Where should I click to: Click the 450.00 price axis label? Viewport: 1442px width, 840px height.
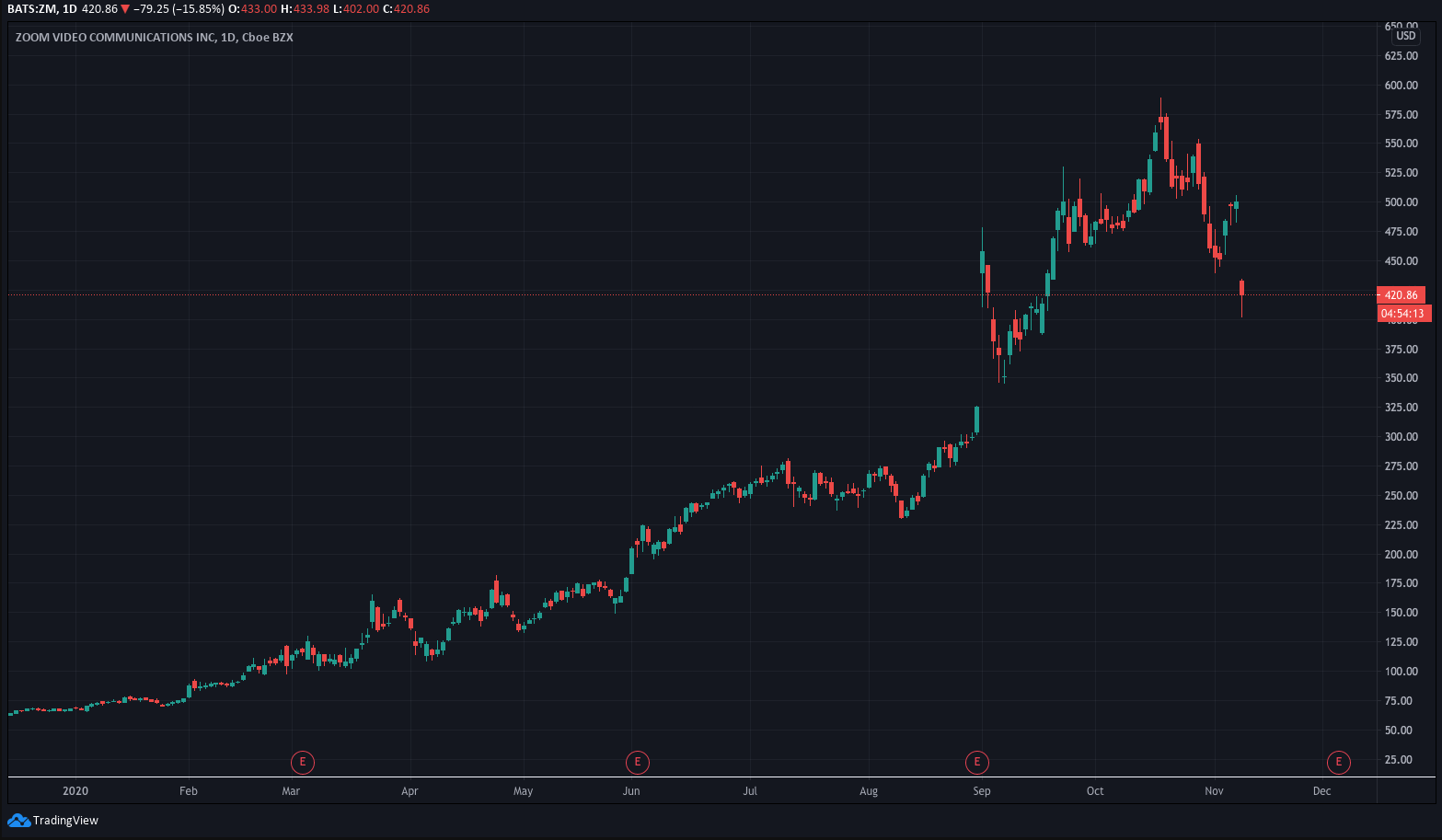[x=1402, y=261]
